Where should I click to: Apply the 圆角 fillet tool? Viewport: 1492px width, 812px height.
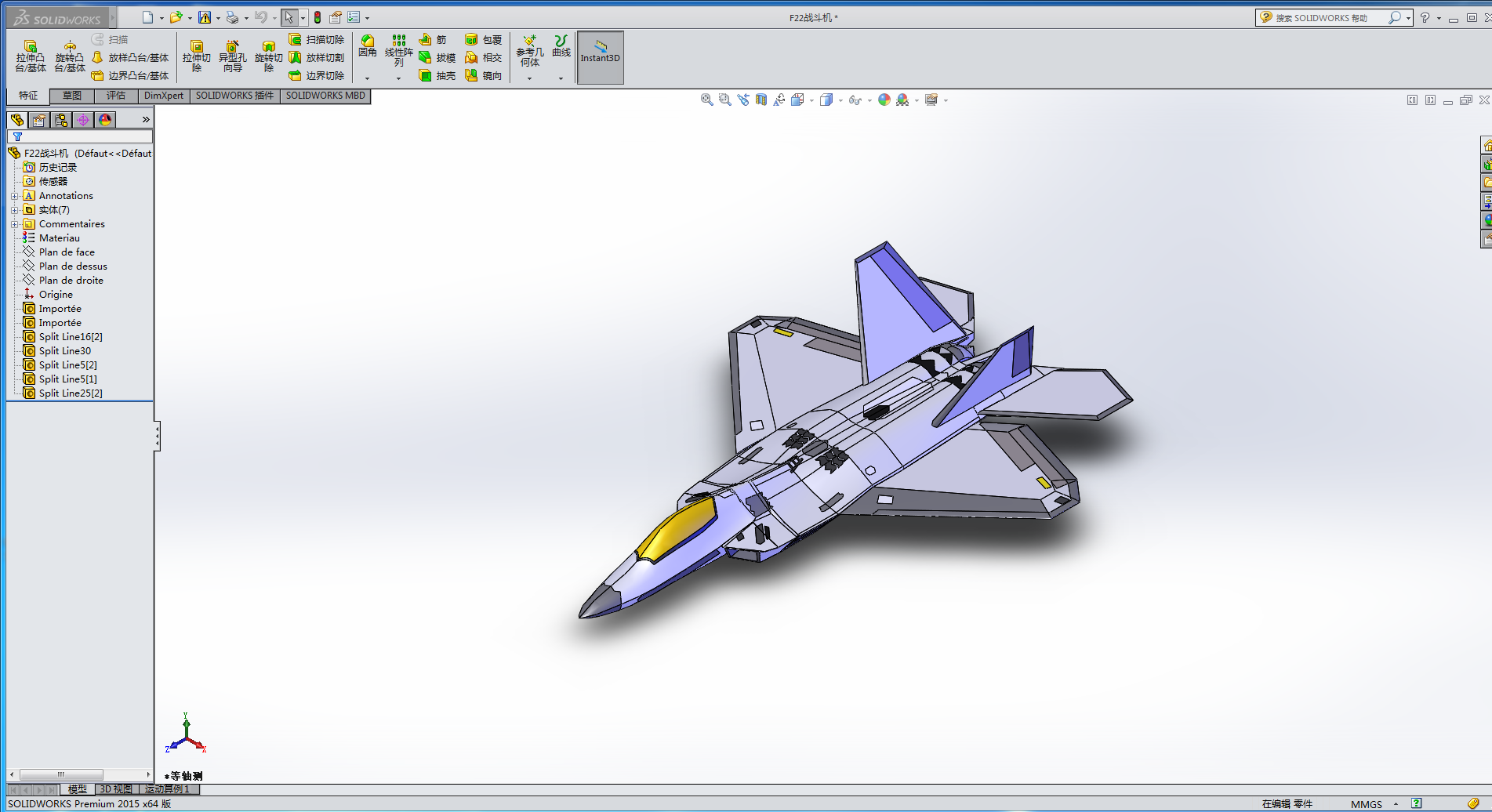[x=368, y=46]
